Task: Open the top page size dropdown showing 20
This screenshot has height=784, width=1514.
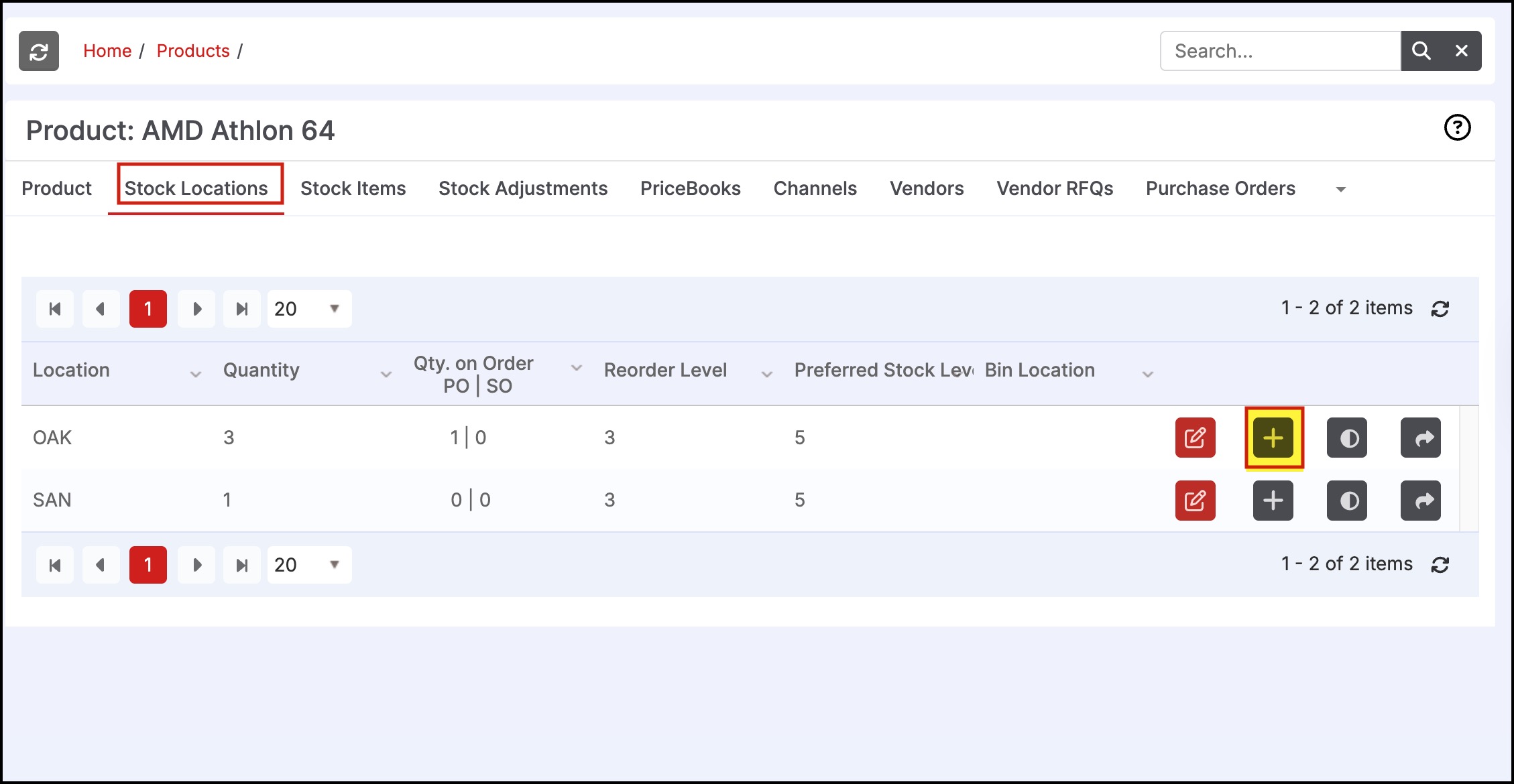Action: coord(309,309)
